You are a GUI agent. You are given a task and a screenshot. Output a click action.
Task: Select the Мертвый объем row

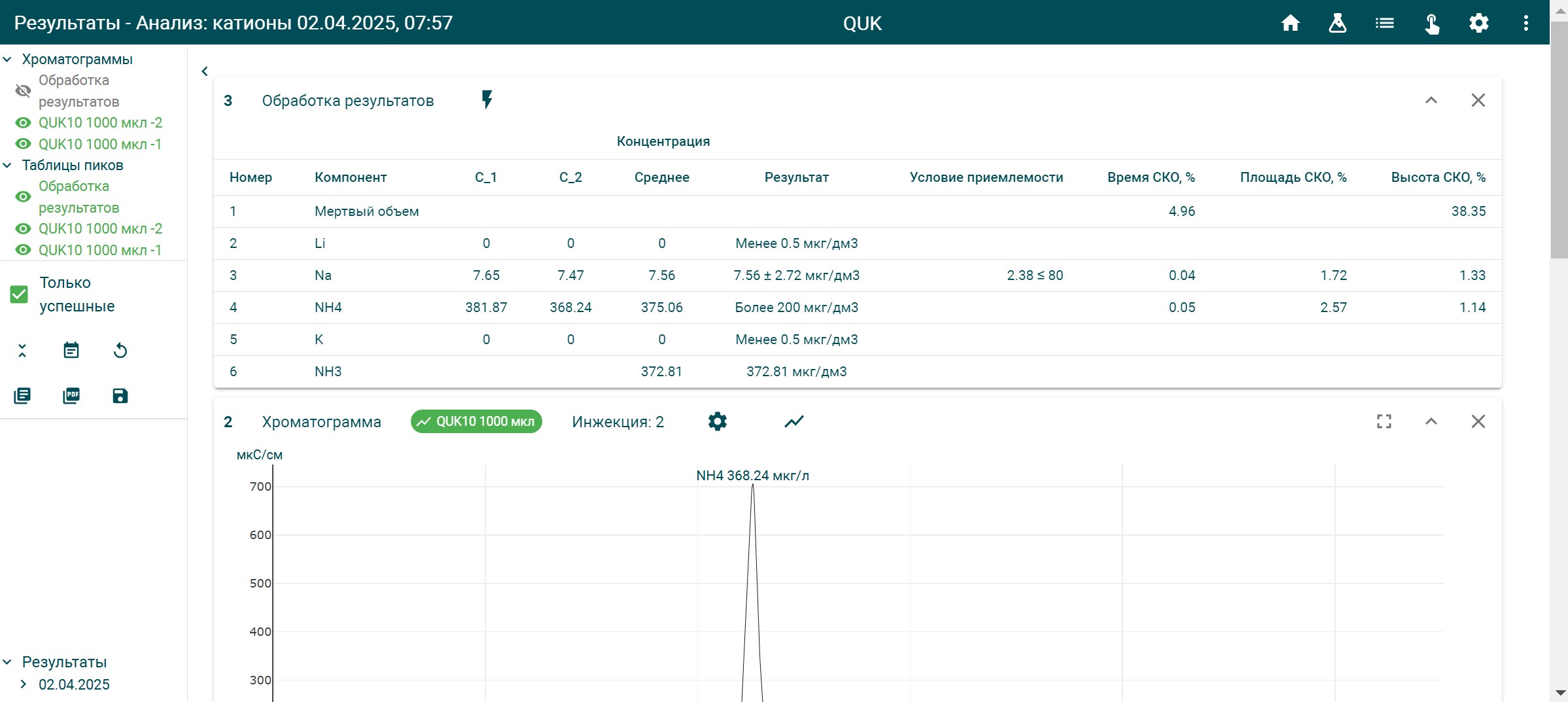click(x=857, y=211)
